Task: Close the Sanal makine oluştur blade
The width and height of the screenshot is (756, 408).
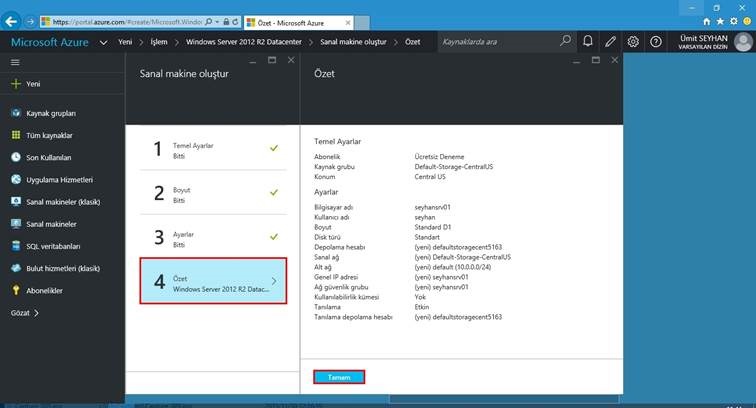Action: (x=291, y=60)
